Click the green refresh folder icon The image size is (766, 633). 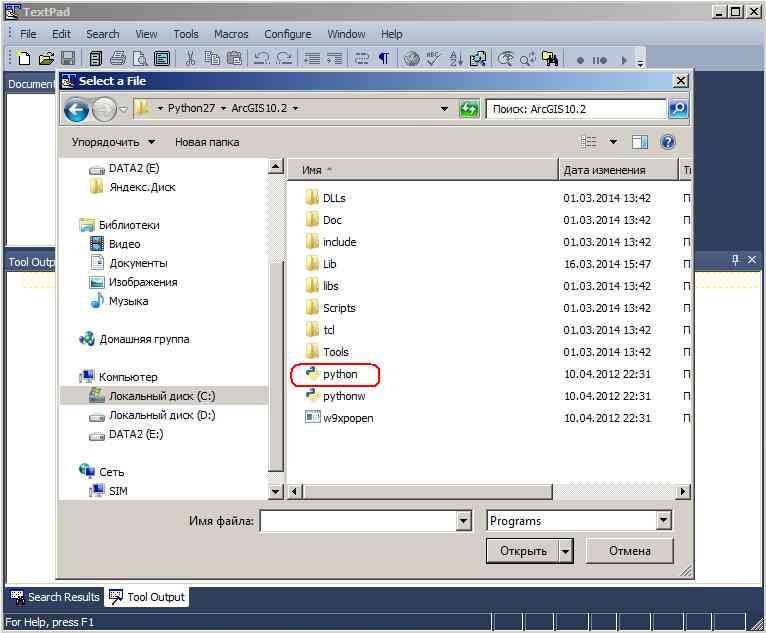coord(468,109)
